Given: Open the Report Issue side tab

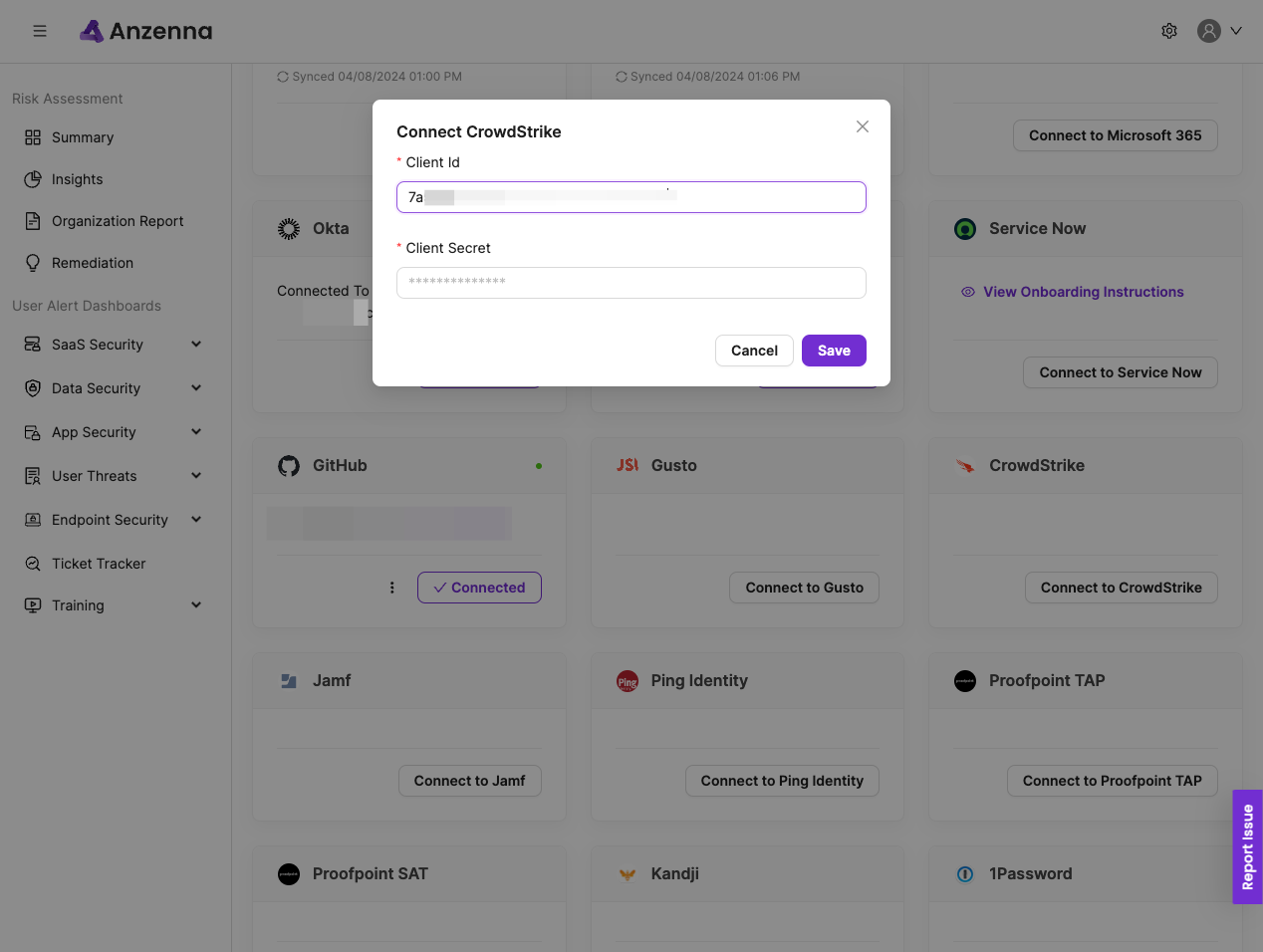Looking at the screenshot, I should pyautogui.click(x=1247, y=846).
